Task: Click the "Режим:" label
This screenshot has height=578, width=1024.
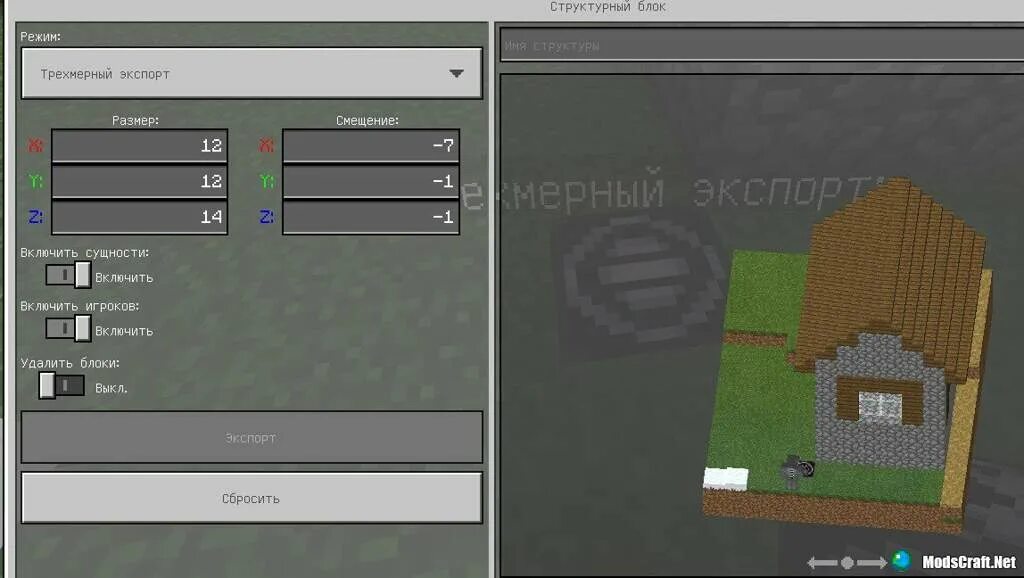Action: (40, 37)
